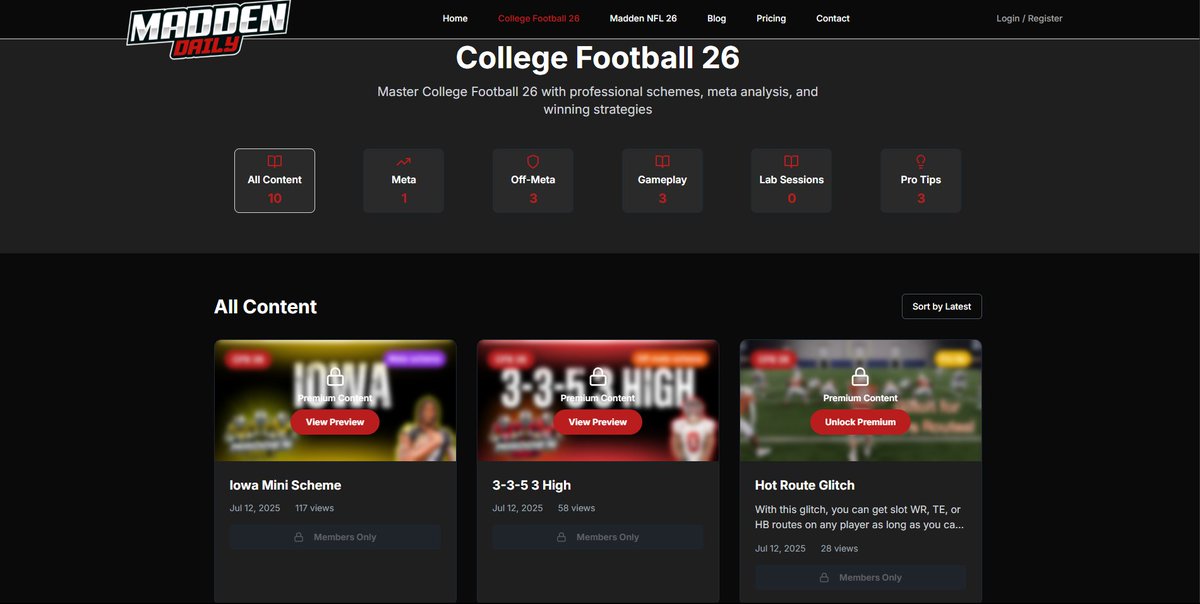Click the Meta count number 1
The image size is (1200, 604).
(404, 198)
